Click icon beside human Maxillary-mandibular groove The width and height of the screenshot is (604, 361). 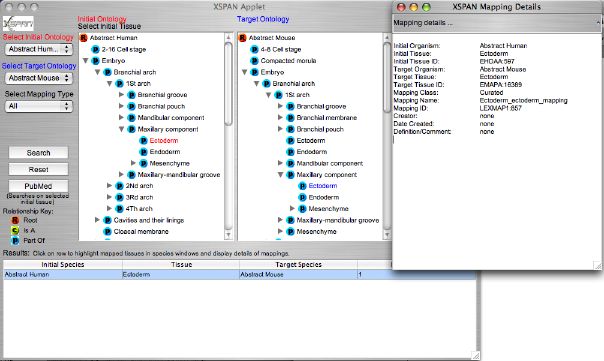click(x=131, y=175)
